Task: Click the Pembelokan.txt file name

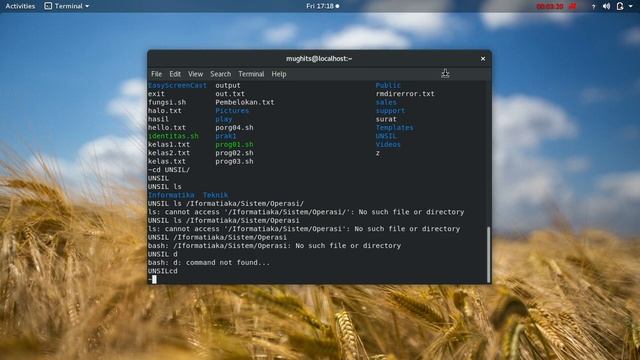Action: point(245,102)
